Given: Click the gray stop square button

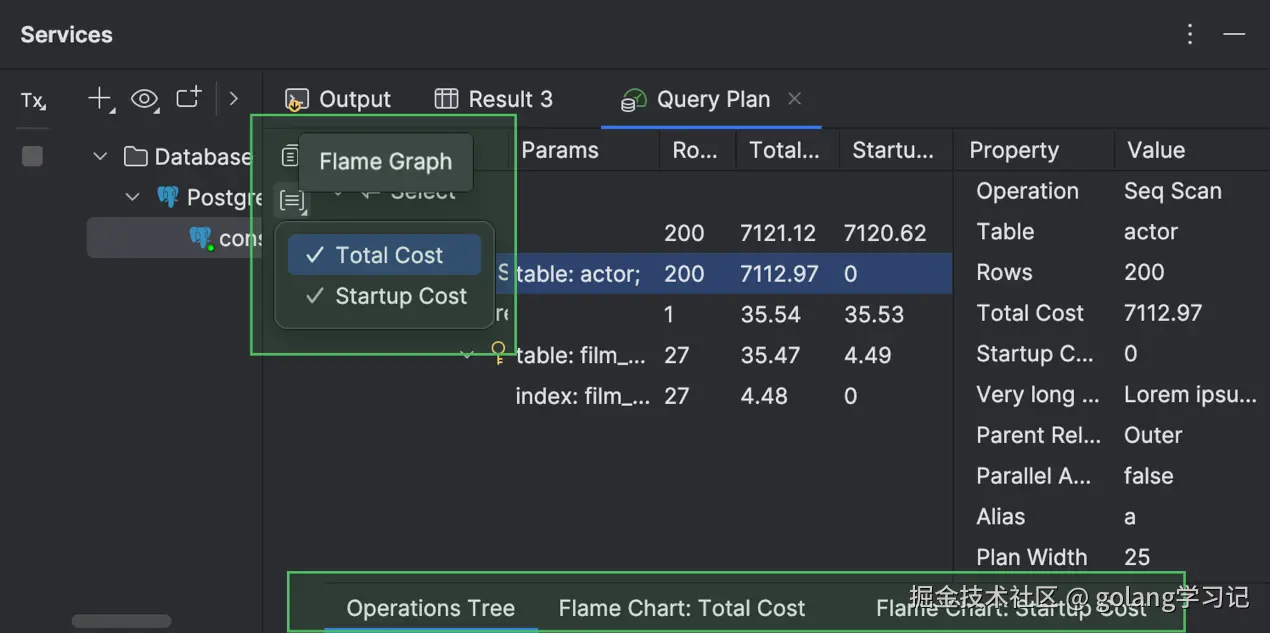Looking at the screenshot, I should 33,156.
